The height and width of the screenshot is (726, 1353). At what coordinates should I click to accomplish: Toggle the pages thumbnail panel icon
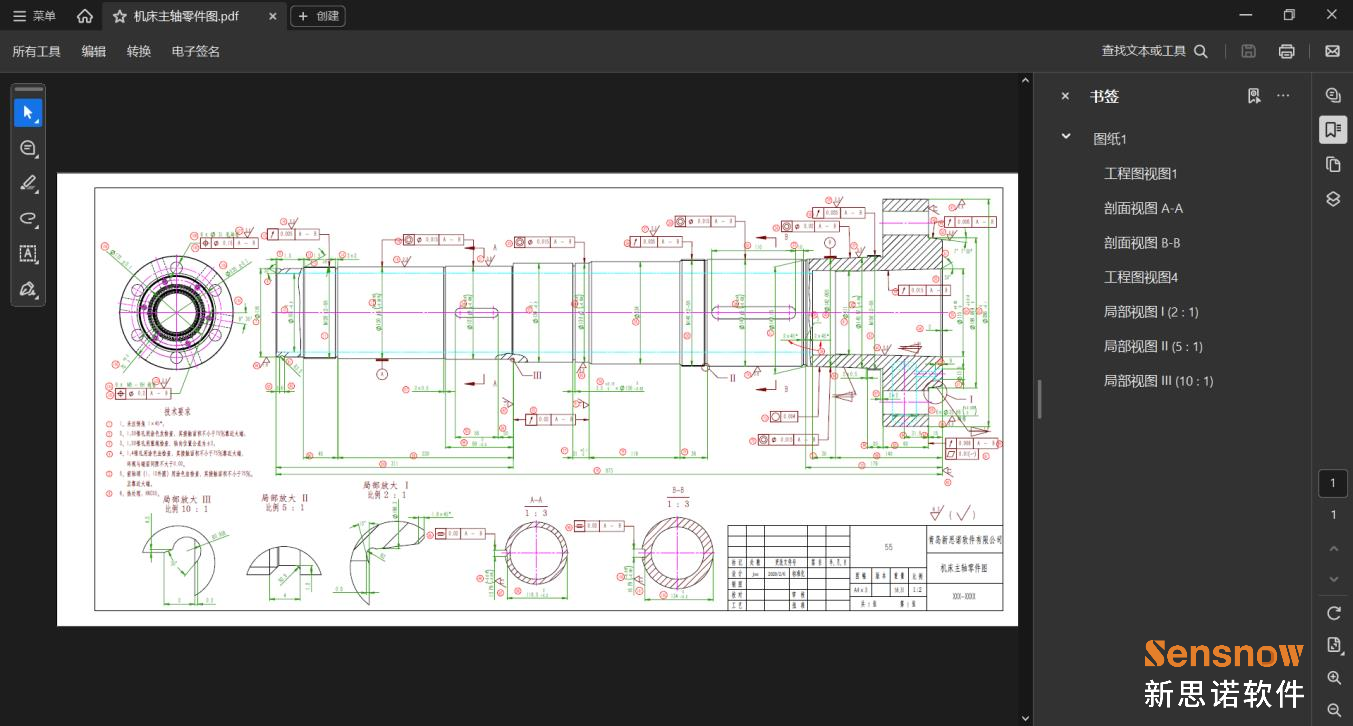click(1332, 164)
